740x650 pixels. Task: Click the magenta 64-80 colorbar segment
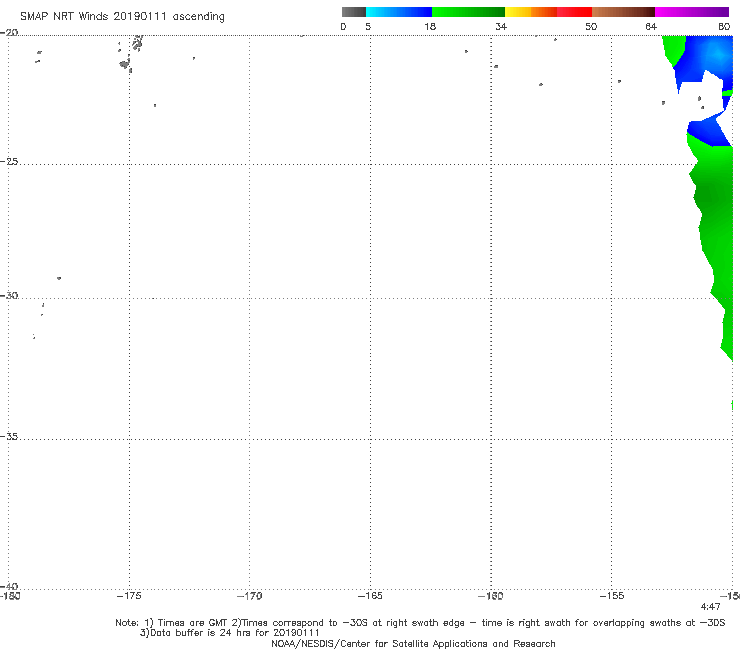[x=692, y=12]
